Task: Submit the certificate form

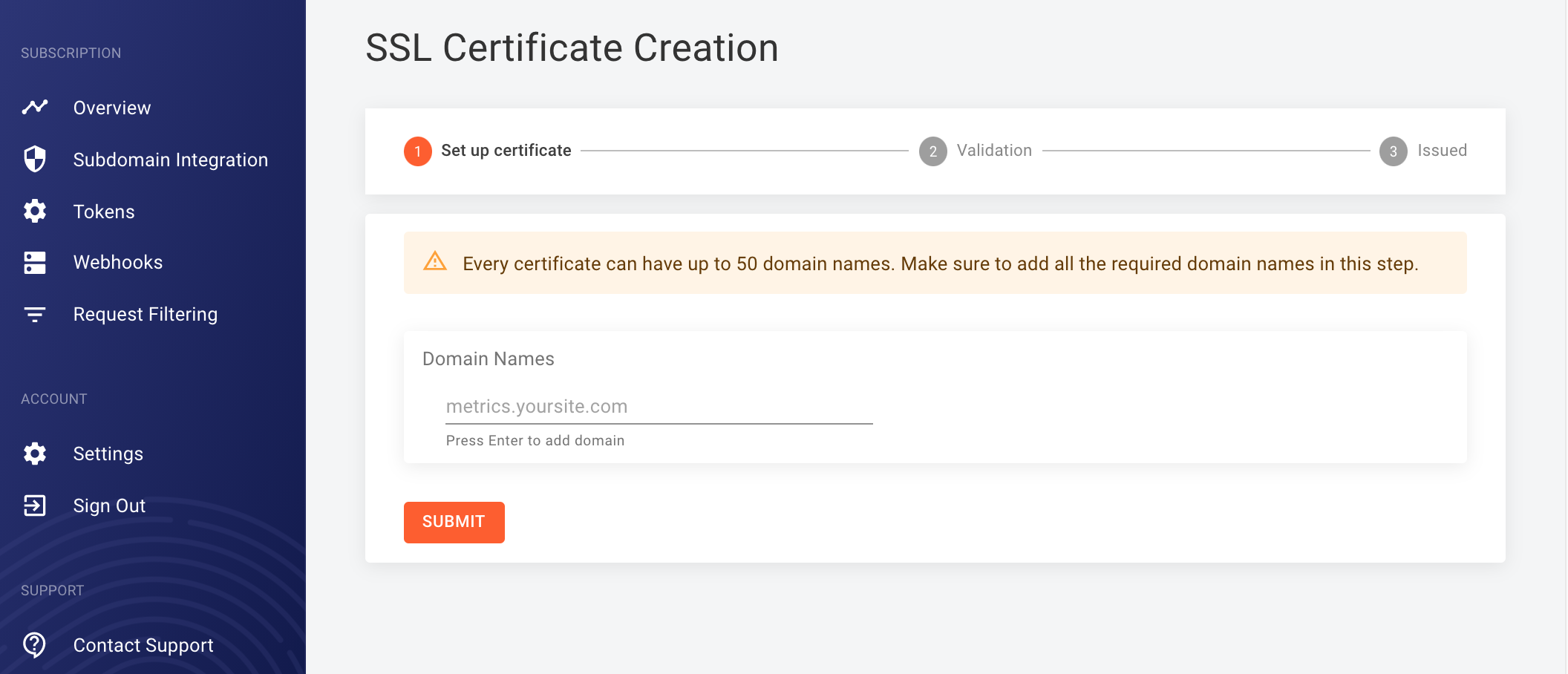Action: click(x=454, y=523)
